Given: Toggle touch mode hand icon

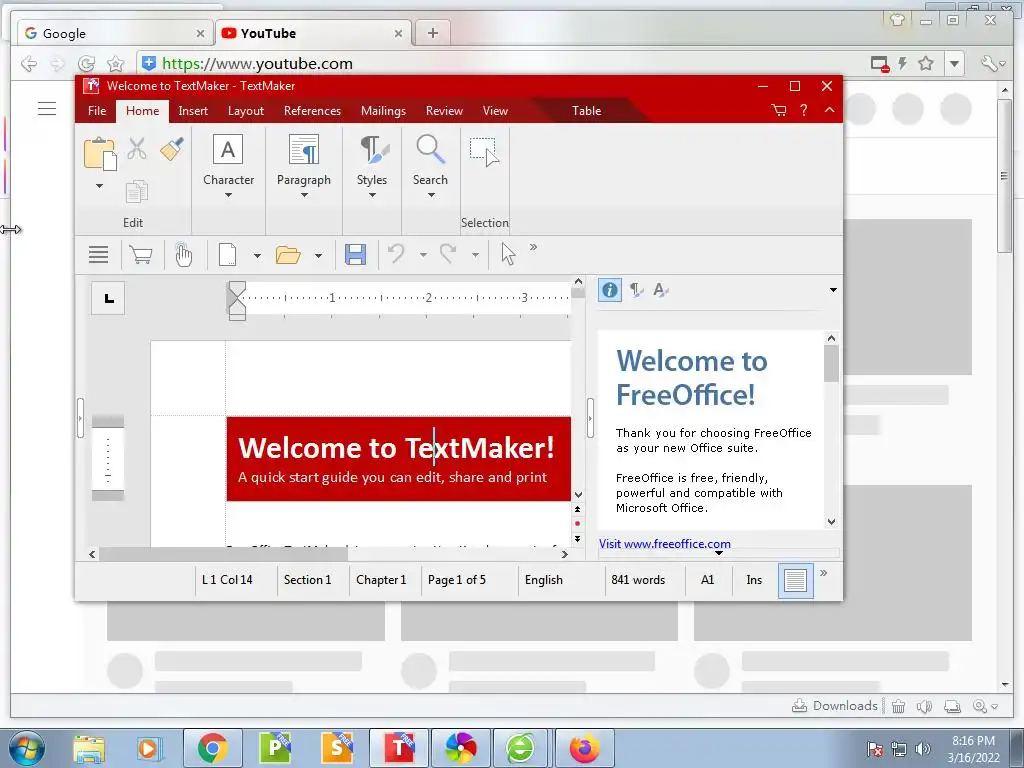Looking at the screenshot, I should (184, 255).
